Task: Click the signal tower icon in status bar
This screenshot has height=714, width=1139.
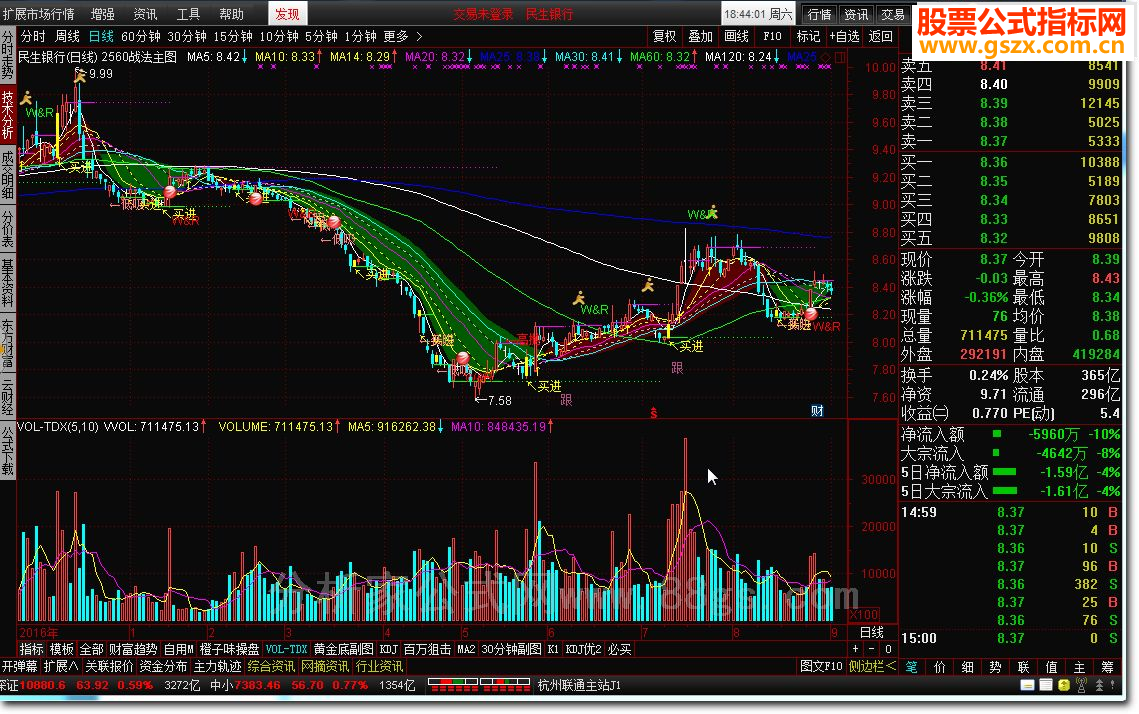Action: [x=1081, y=685]
